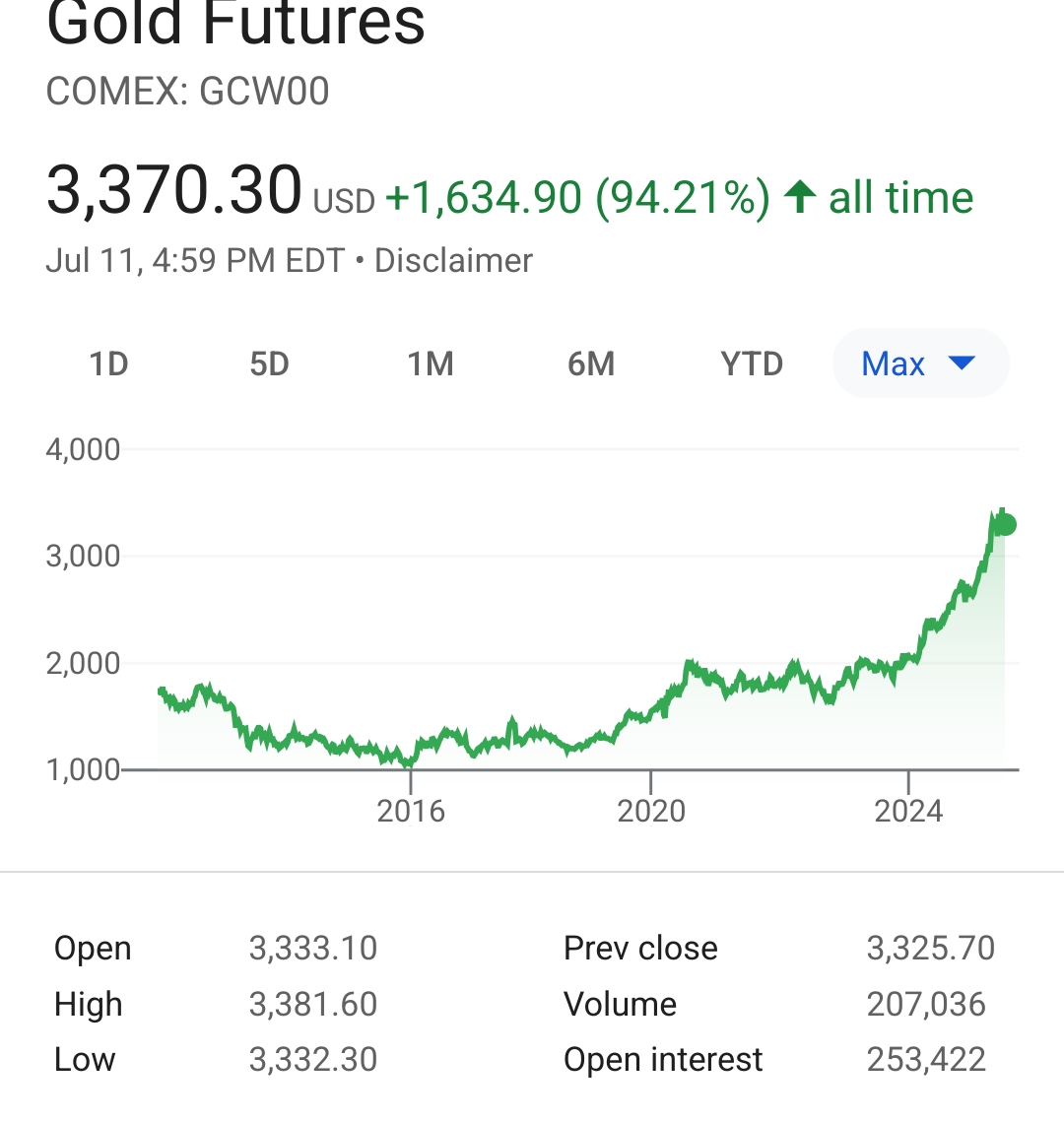The width and height of the screenshot is (1064, 1122).
Task: Click the 3,370.30 price value
Action: [x=174, y=190]
